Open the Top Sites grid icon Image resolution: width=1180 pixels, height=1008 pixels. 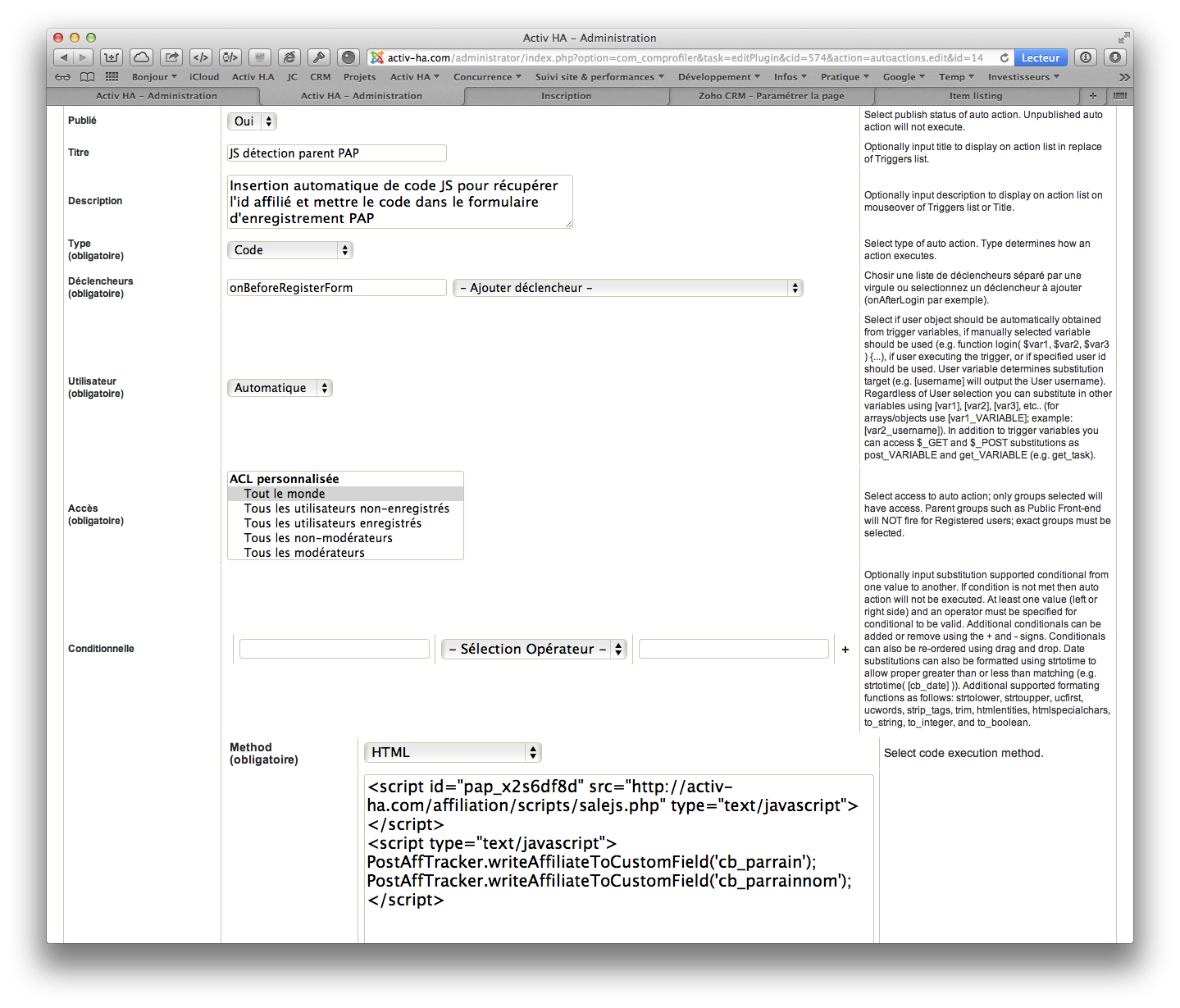[x=112, y=77]
